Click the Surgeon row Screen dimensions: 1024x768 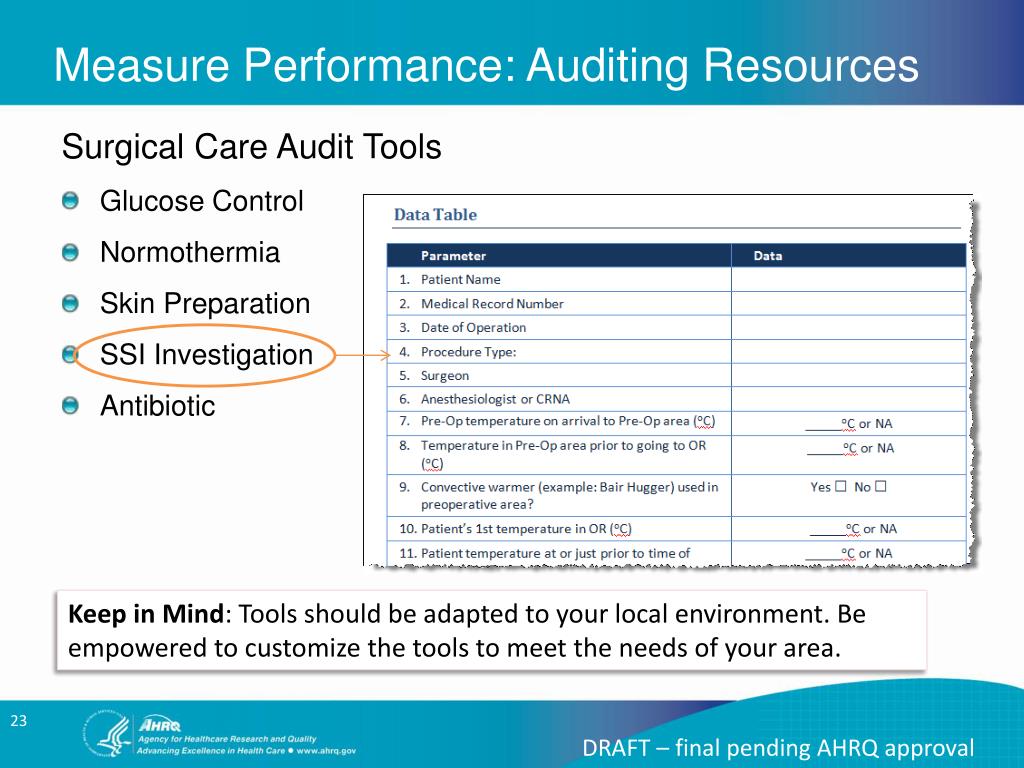pos(677,376)
